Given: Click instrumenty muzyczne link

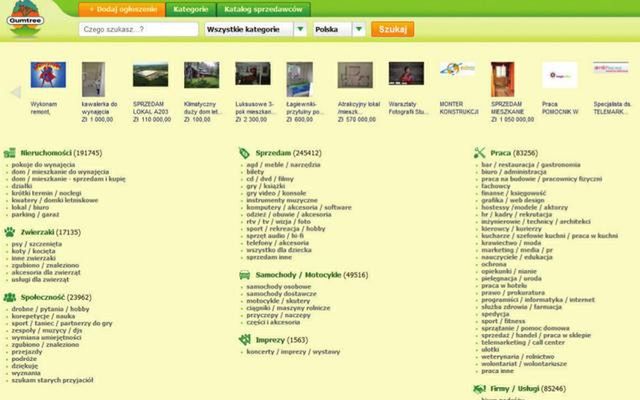Looking at the screenshot, I should [x=282, y=200].
